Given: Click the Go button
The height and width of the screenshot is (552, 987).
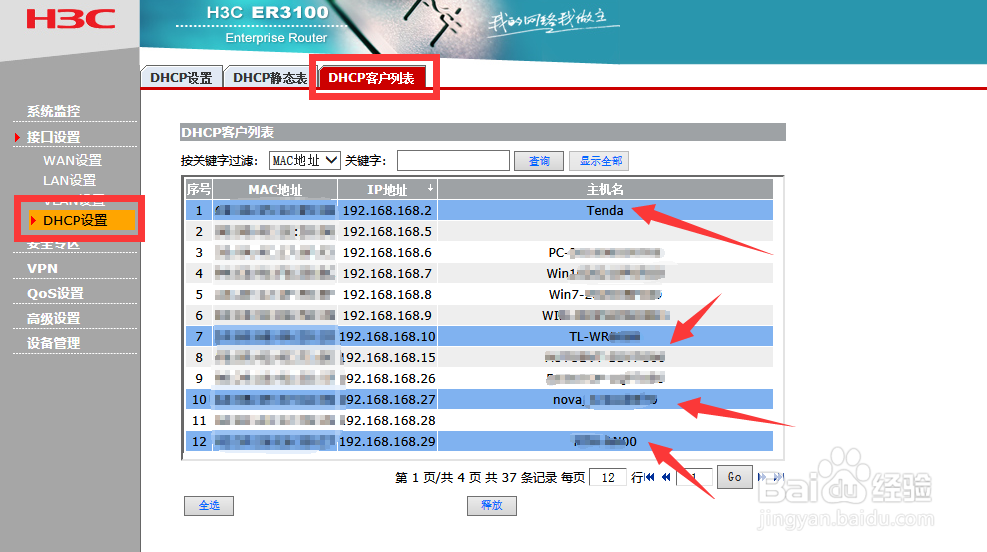Looking at the screenshot, I should click(735, 477).
